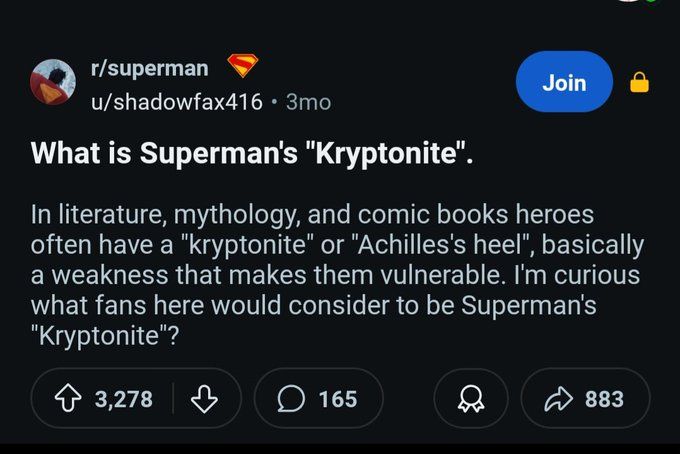
Task: Open the post title What is Superman's "Kryptonite"
Action: tap(252, 153)
